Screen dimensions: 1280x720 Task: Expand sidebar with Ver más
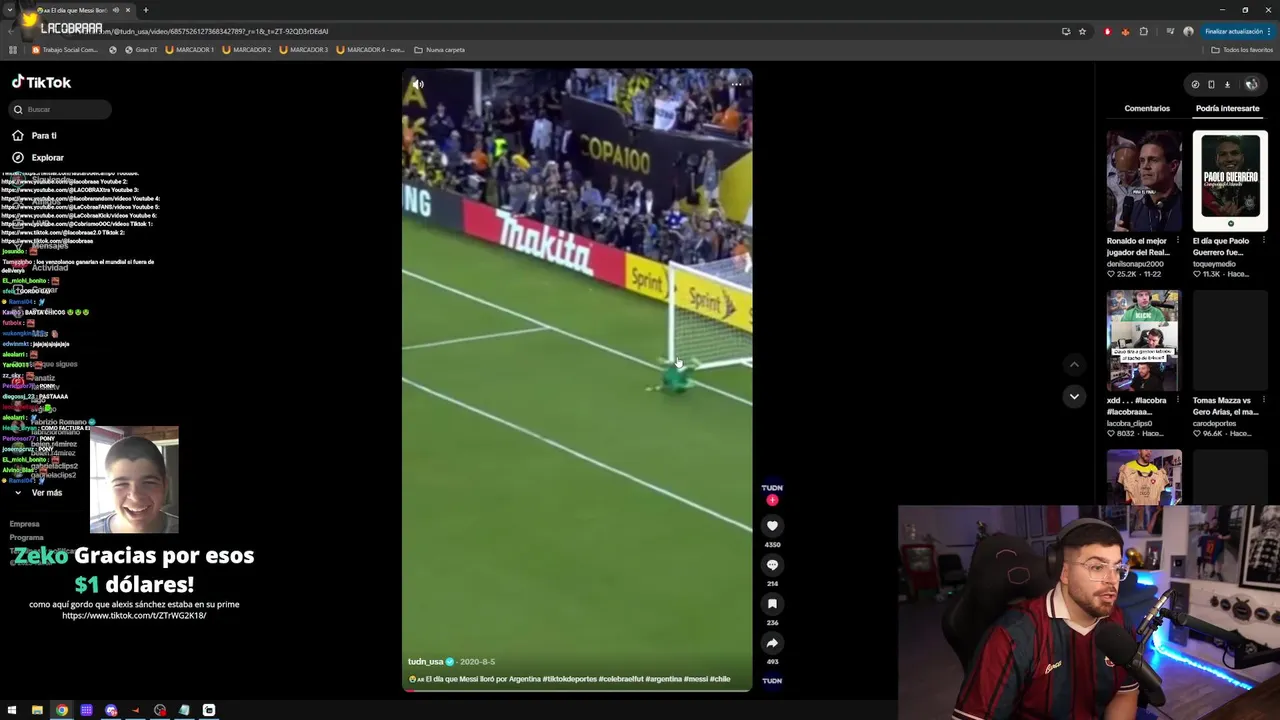pos(37,492)
